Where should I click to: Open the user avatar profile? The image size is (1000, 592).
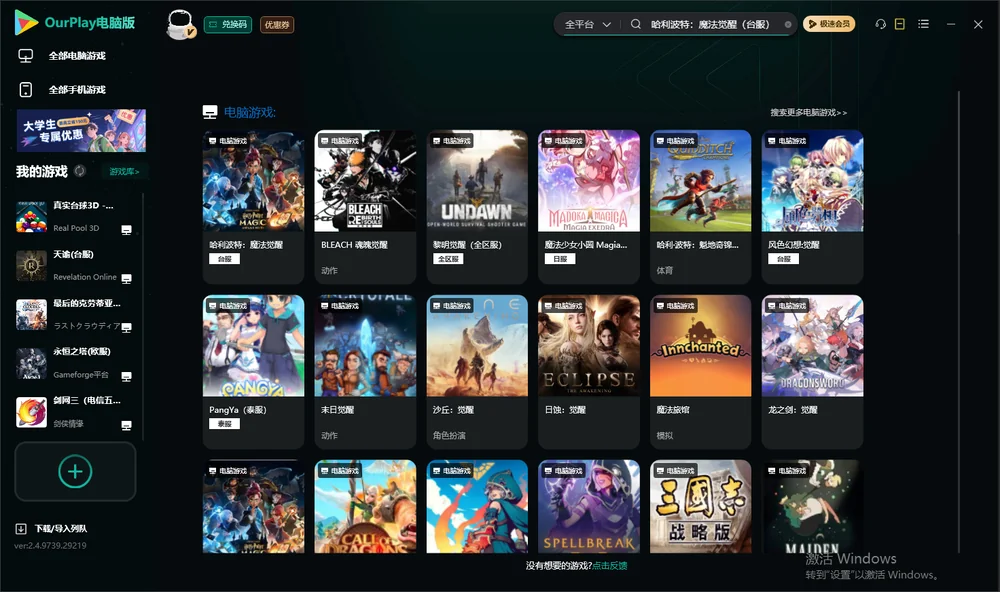pos(180,25)
